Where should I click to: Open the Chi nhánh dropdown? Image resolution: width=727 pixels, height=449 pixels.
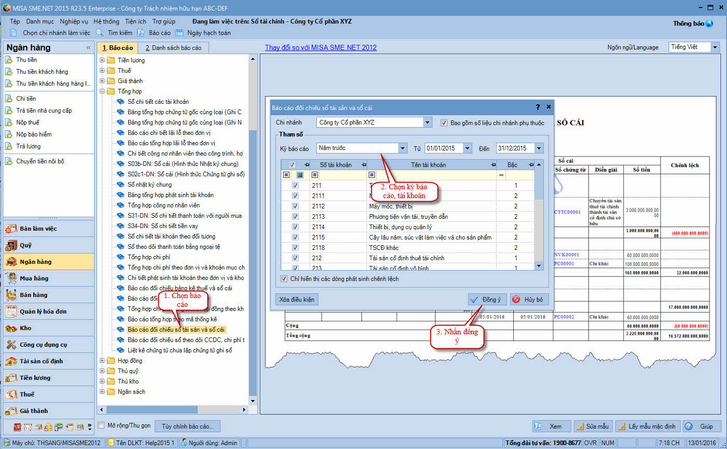[427, 122]
